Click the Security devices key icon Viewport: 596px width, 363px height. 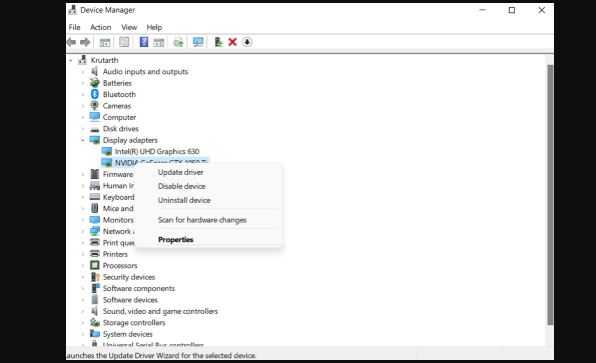coord(95,277)
